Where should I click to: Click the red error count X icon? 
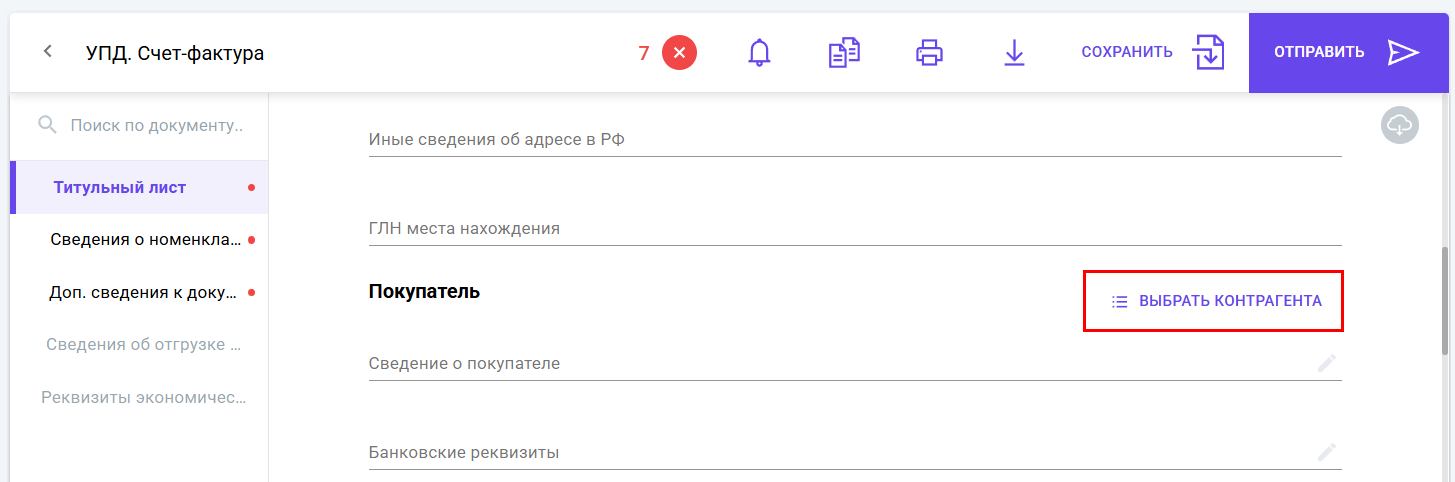pyautogui.click(x=679, y=52)
